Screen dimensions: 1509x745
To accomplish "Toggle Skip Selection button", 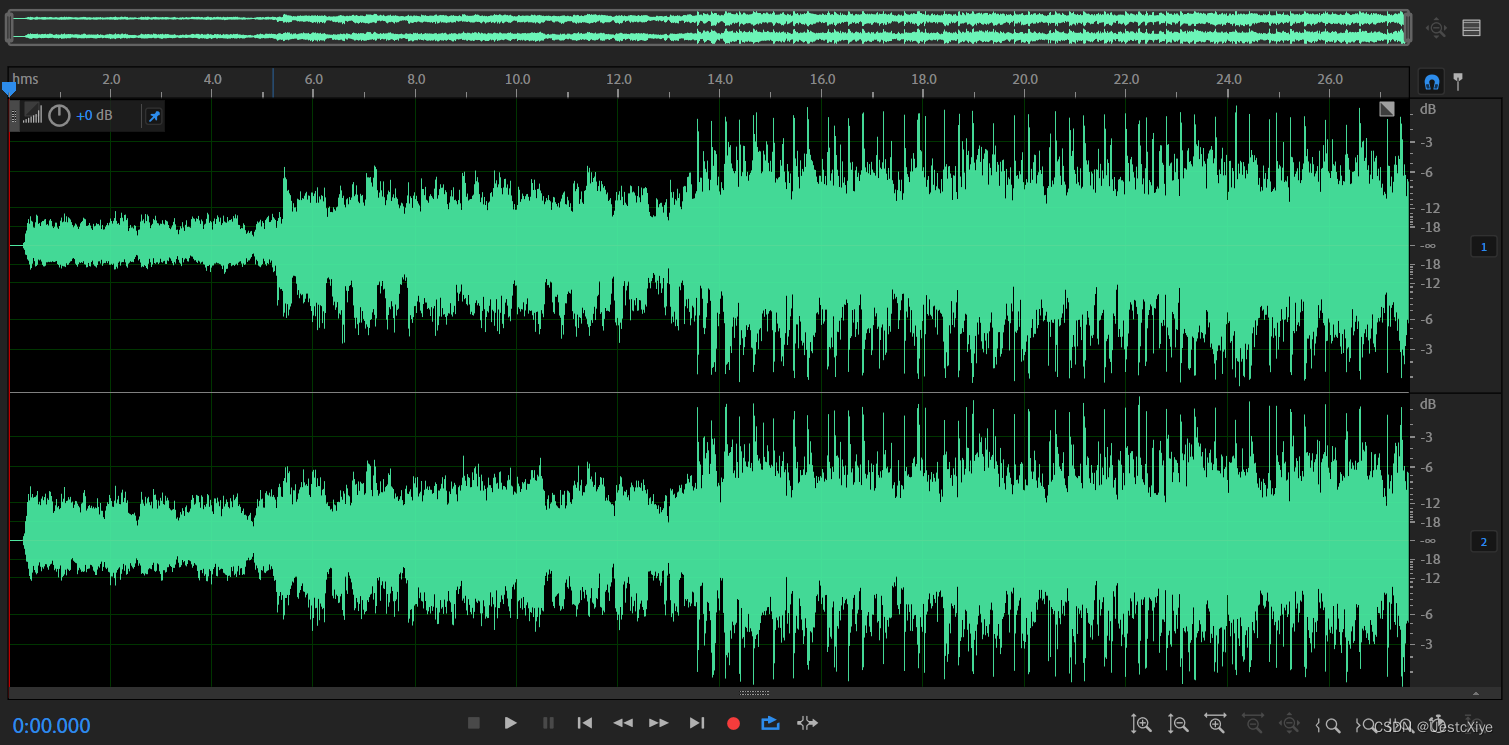I will coord(807,723).
